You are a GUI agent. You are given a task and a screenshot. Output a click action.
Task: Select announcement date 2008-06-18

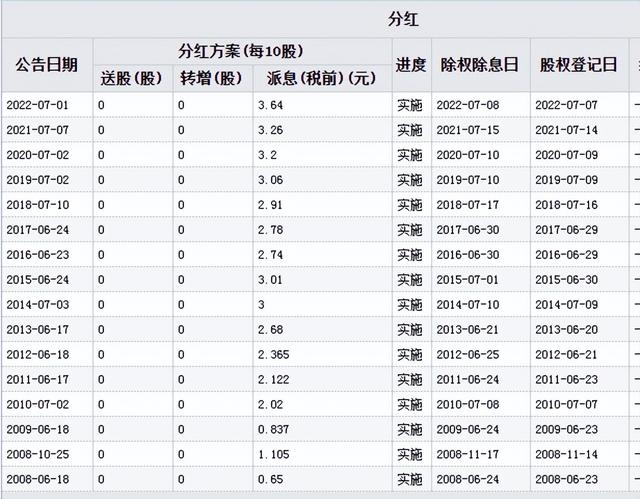[38, 479]
